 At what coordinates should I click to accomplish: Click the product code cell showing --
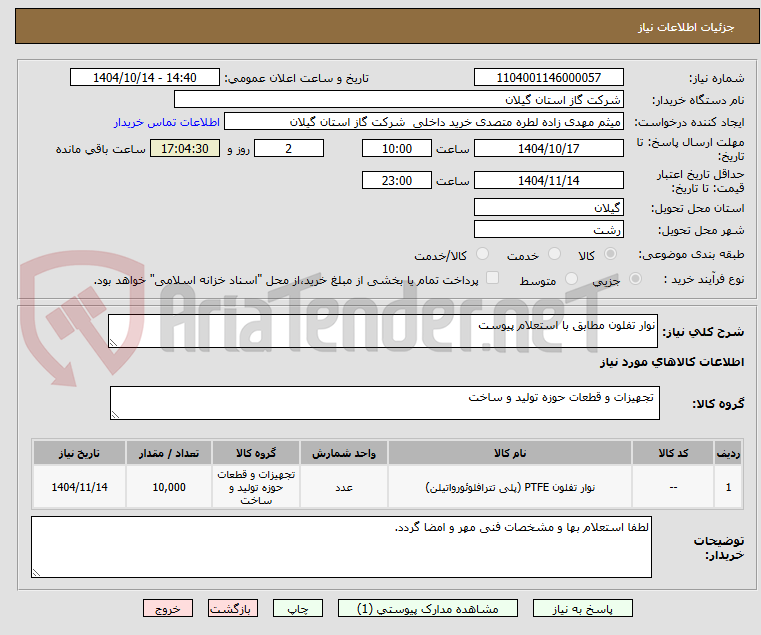coord(673,487)
